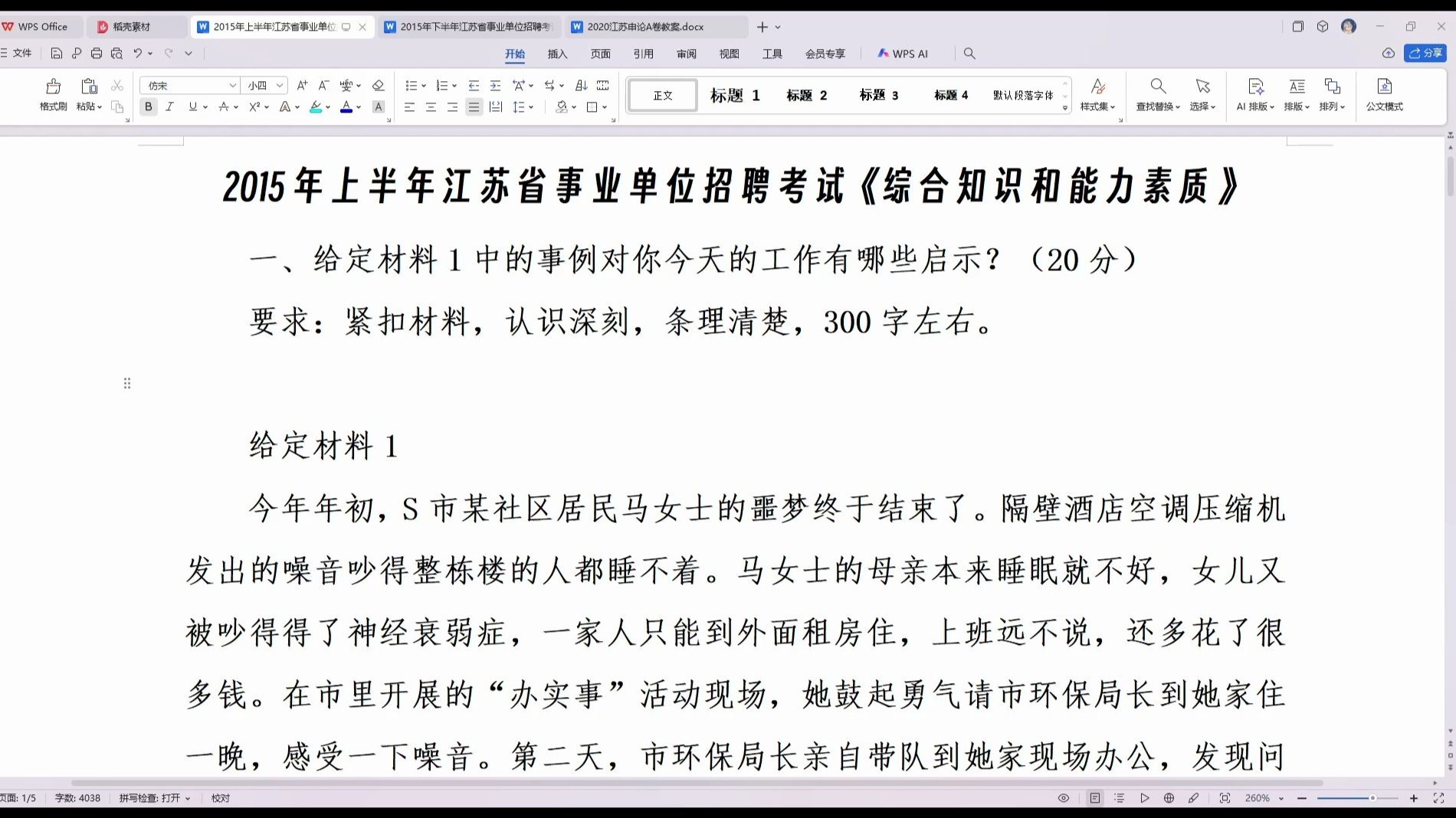Click the cloud upload icon near Share
1456x818 pixels.
(1389, 53)
